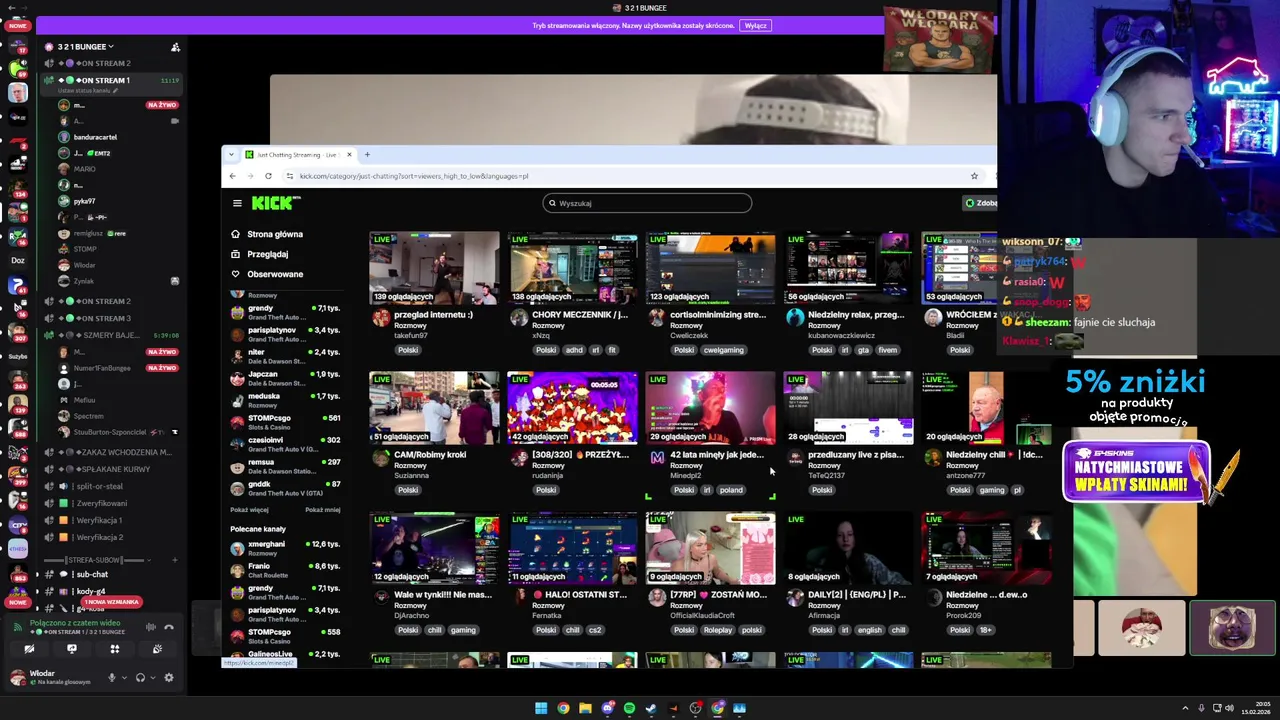
Task: Toggle noise suppression in the Discord voice panel
Action: click(x=151, y=627)
